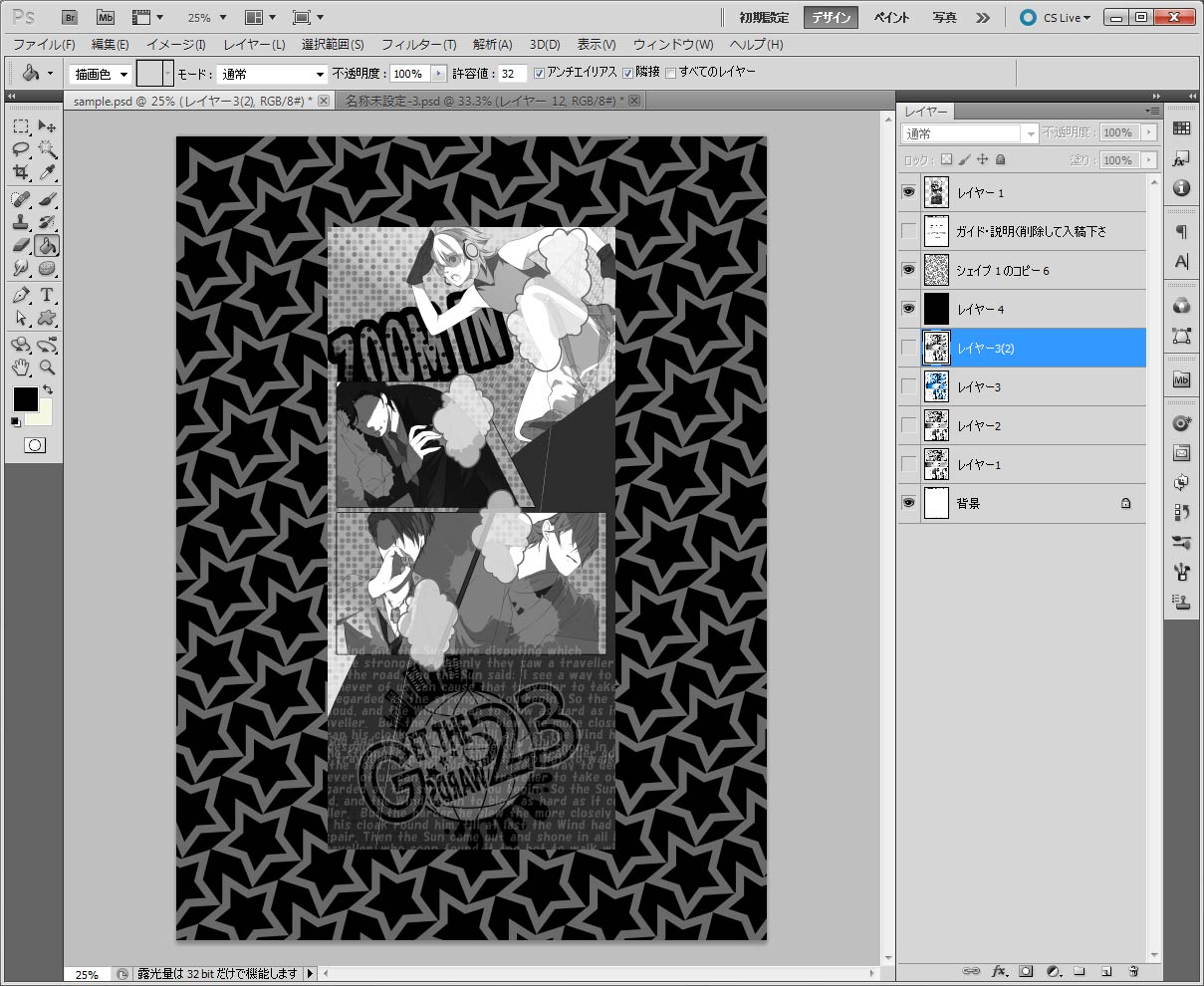Screen dimensions: 1204x986
Task: Select the Paint Bucket tool
Action: click(x=47, y=245)
